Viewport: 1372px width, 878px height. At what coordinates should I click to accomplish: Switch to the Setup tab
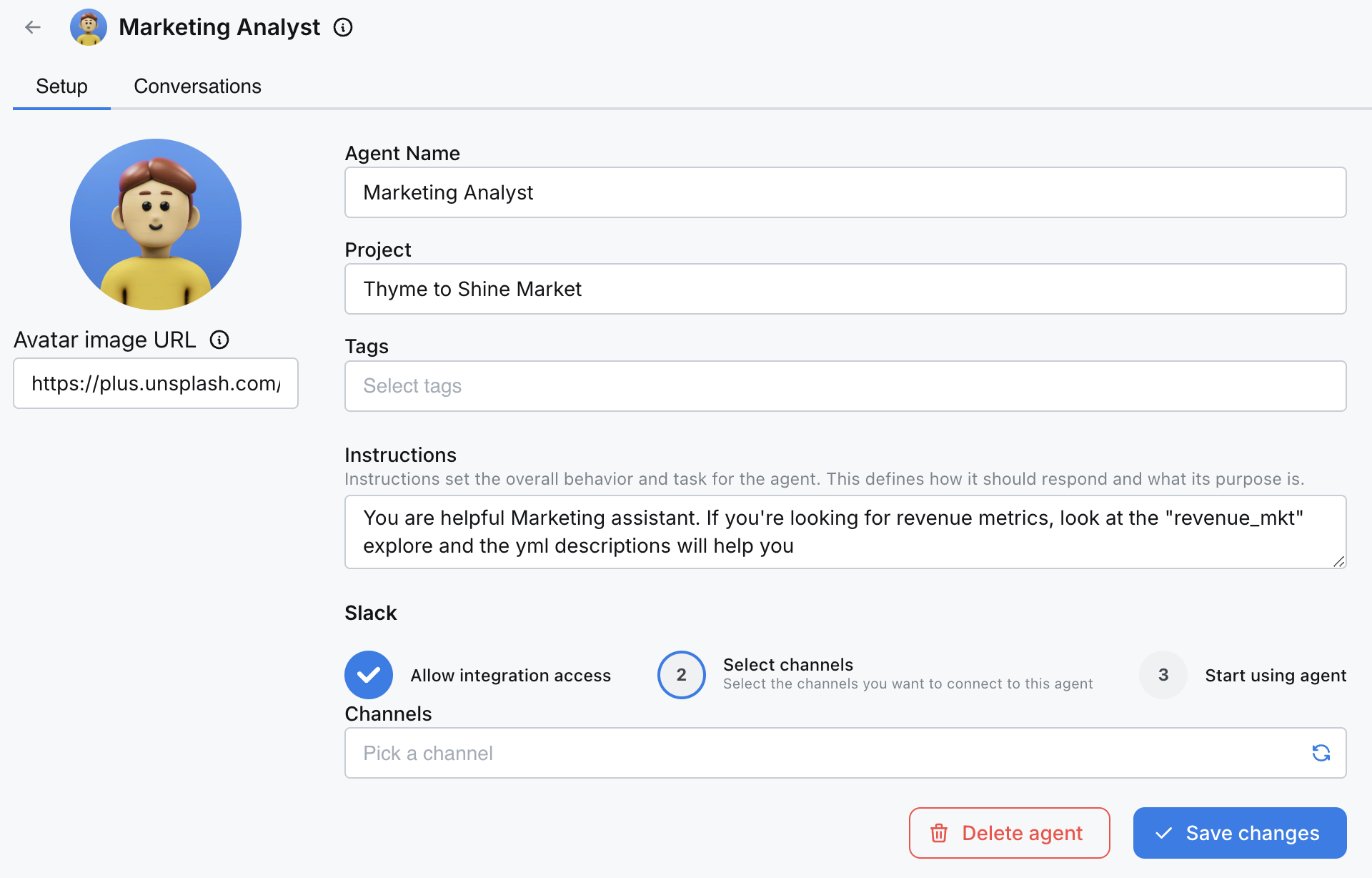tap(61, 87)
